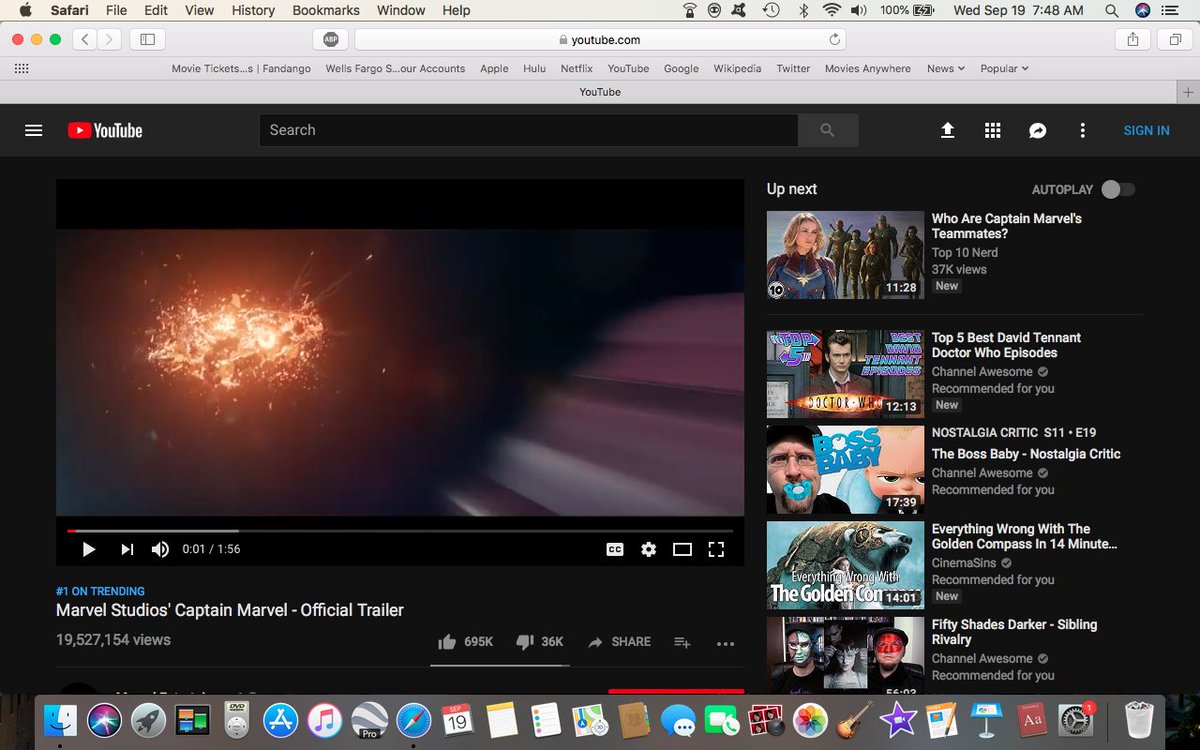Visit Top 10 Nerd channel
1200x750 pixels.
pyautogui.click(x=965, y=253)
